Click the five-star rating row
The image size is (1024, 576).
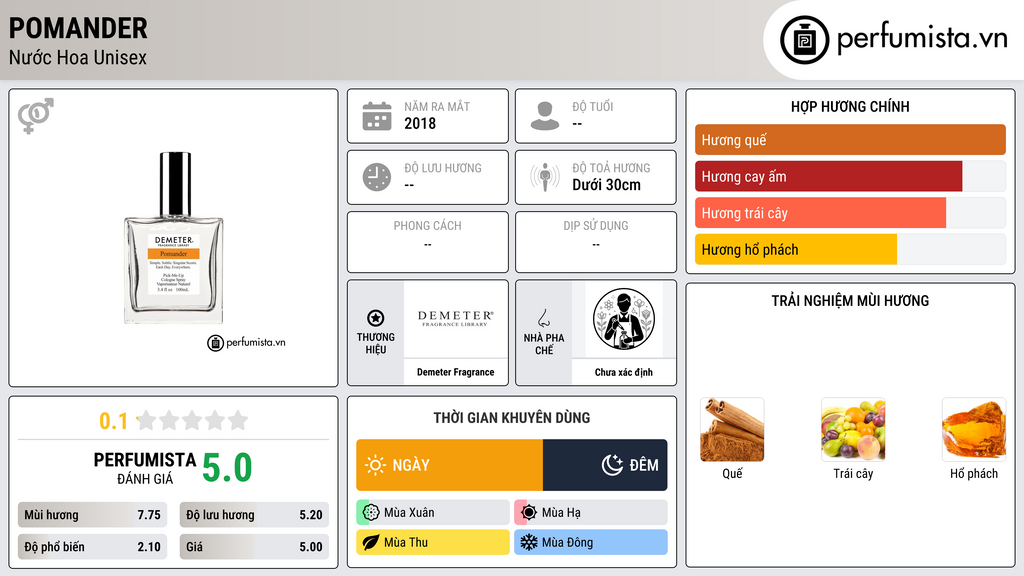point(193,421)
